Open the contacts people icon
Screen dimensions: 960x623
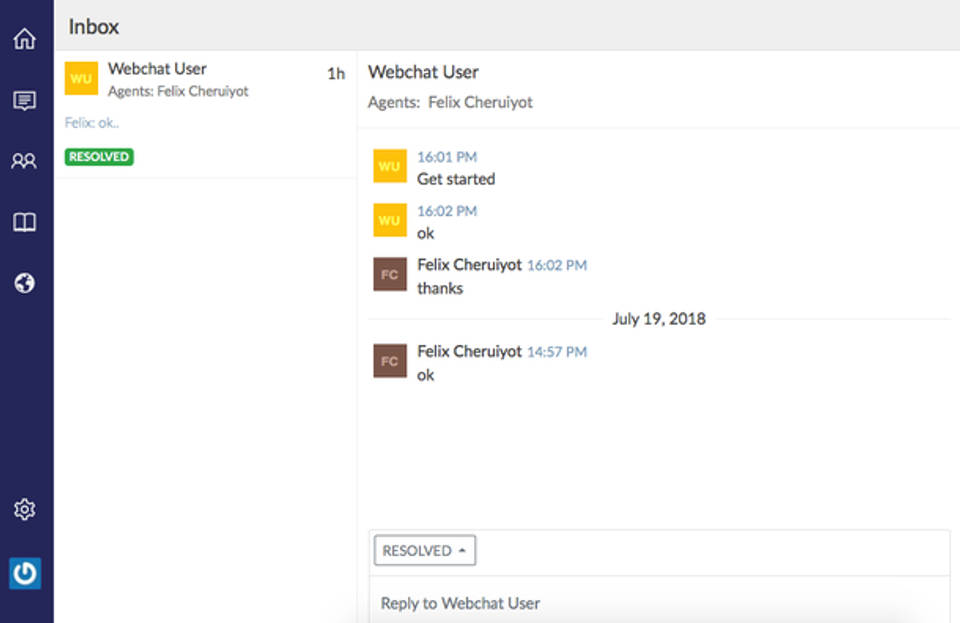(x=25, y=161)
